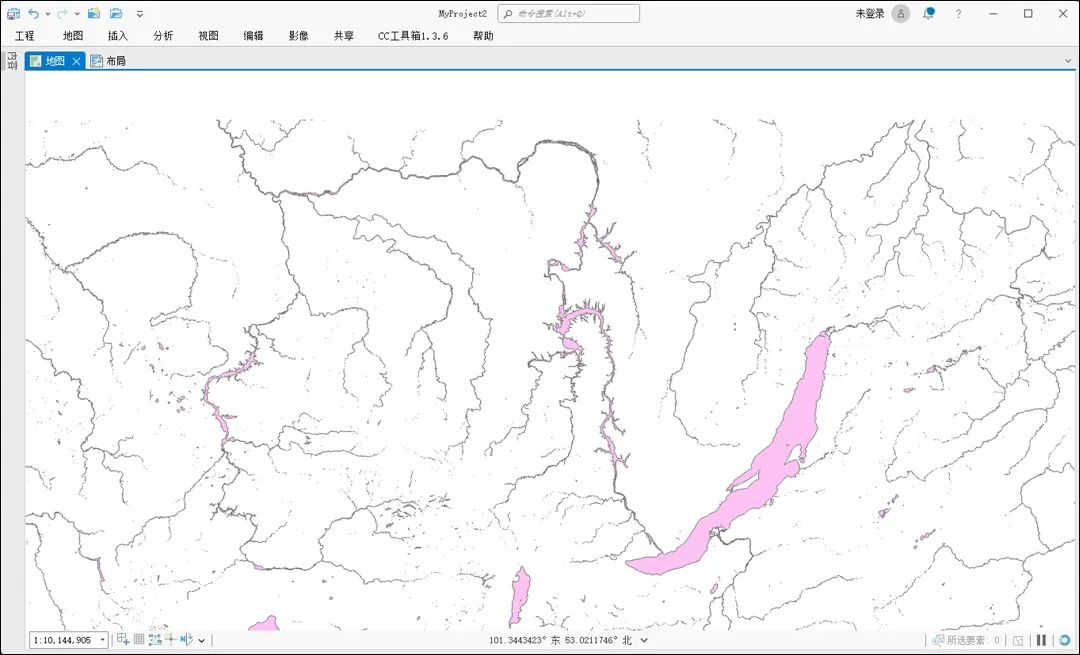Expand the Customize Quick Access Toolbar arrow
The height and width of the screenshot is (655, 1080).
click(140, 13)
